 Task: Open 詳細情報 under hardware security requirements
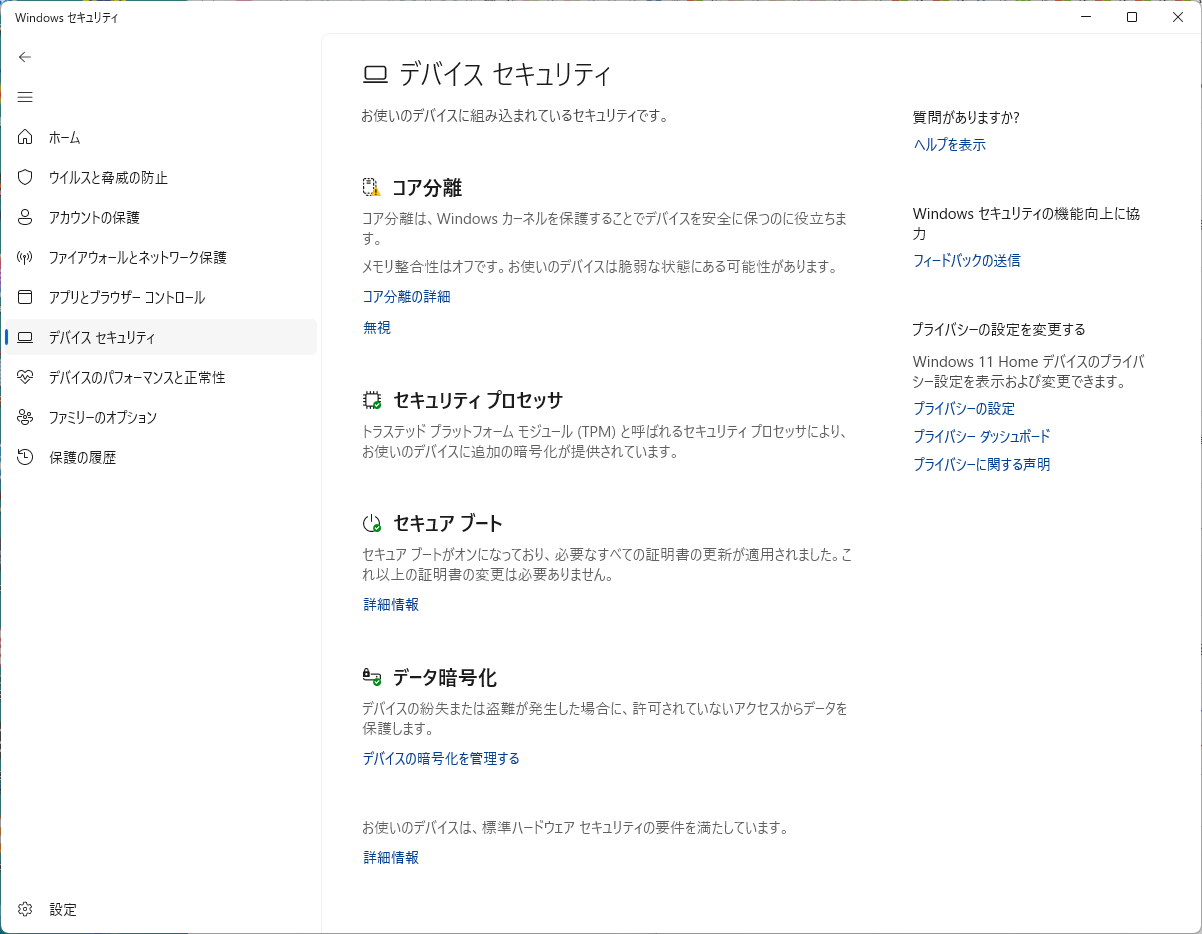pos(391,857)
